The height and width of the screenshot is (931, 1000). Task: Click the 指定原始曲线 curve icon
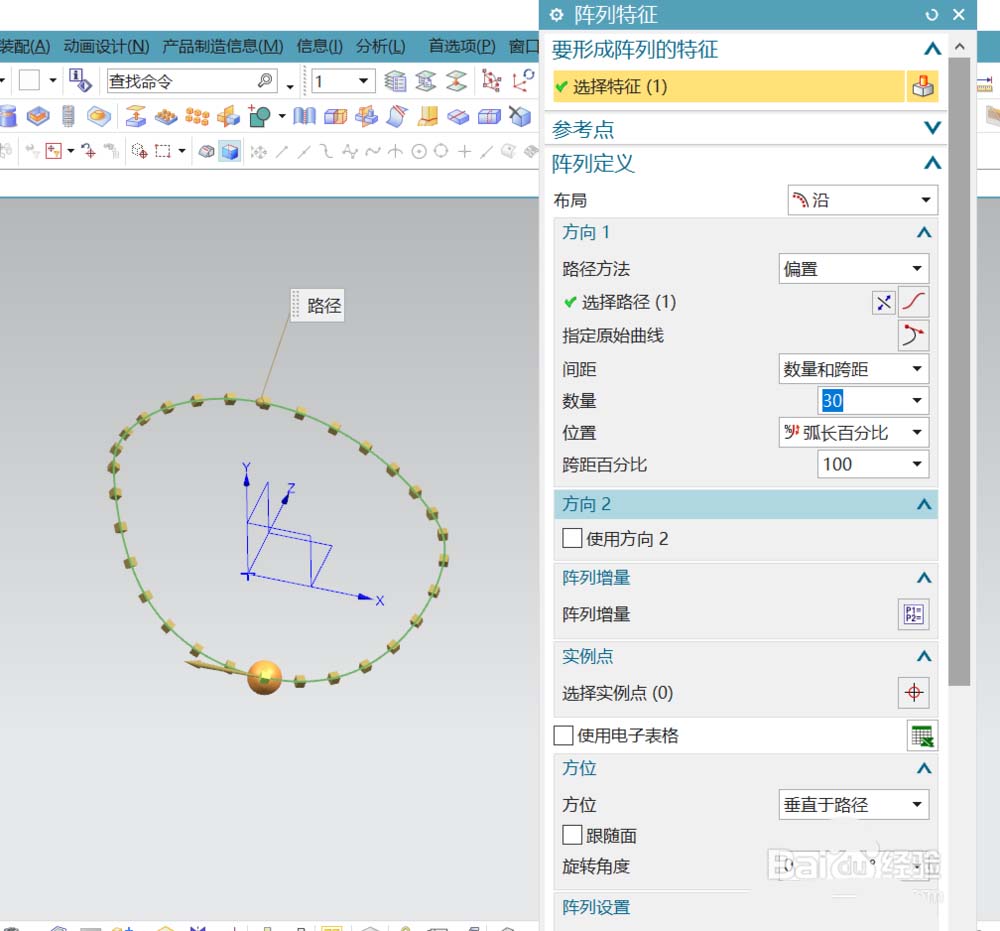pos(913,336)
